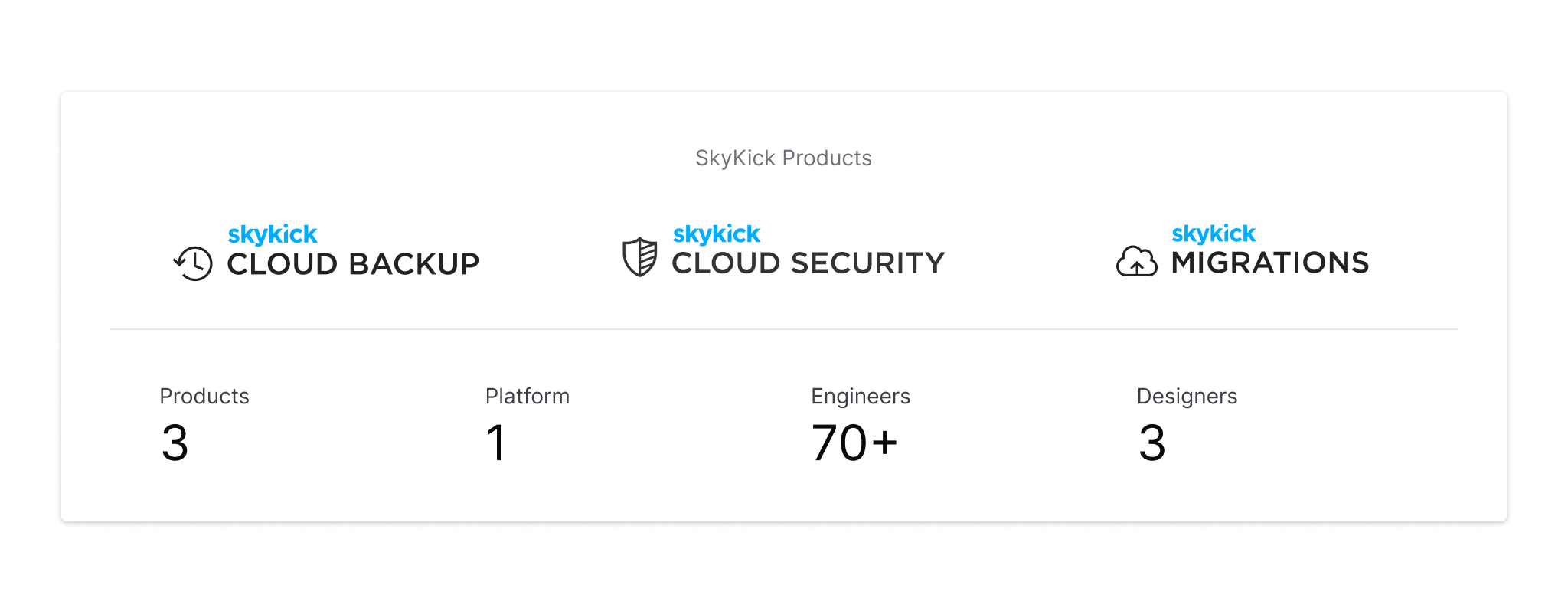Select the Products stat label
The image size is (1568, 614).
[x=204, y=396]
